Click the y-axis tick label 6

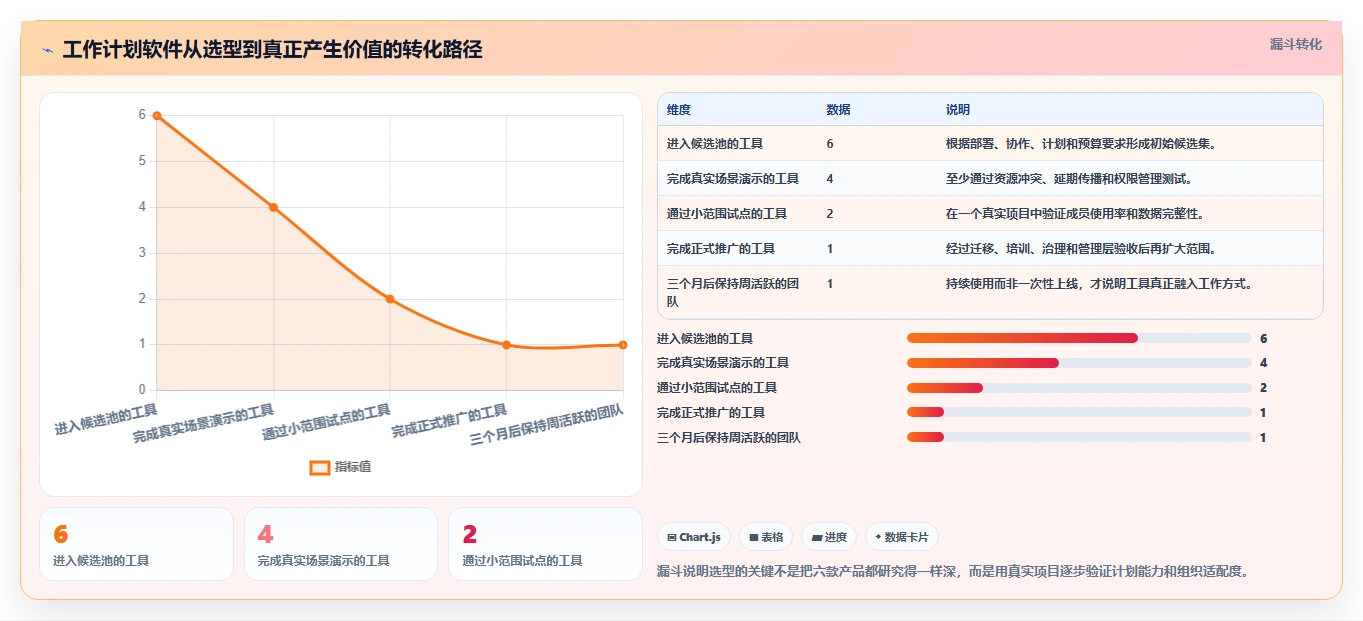[x=142, y=115]
